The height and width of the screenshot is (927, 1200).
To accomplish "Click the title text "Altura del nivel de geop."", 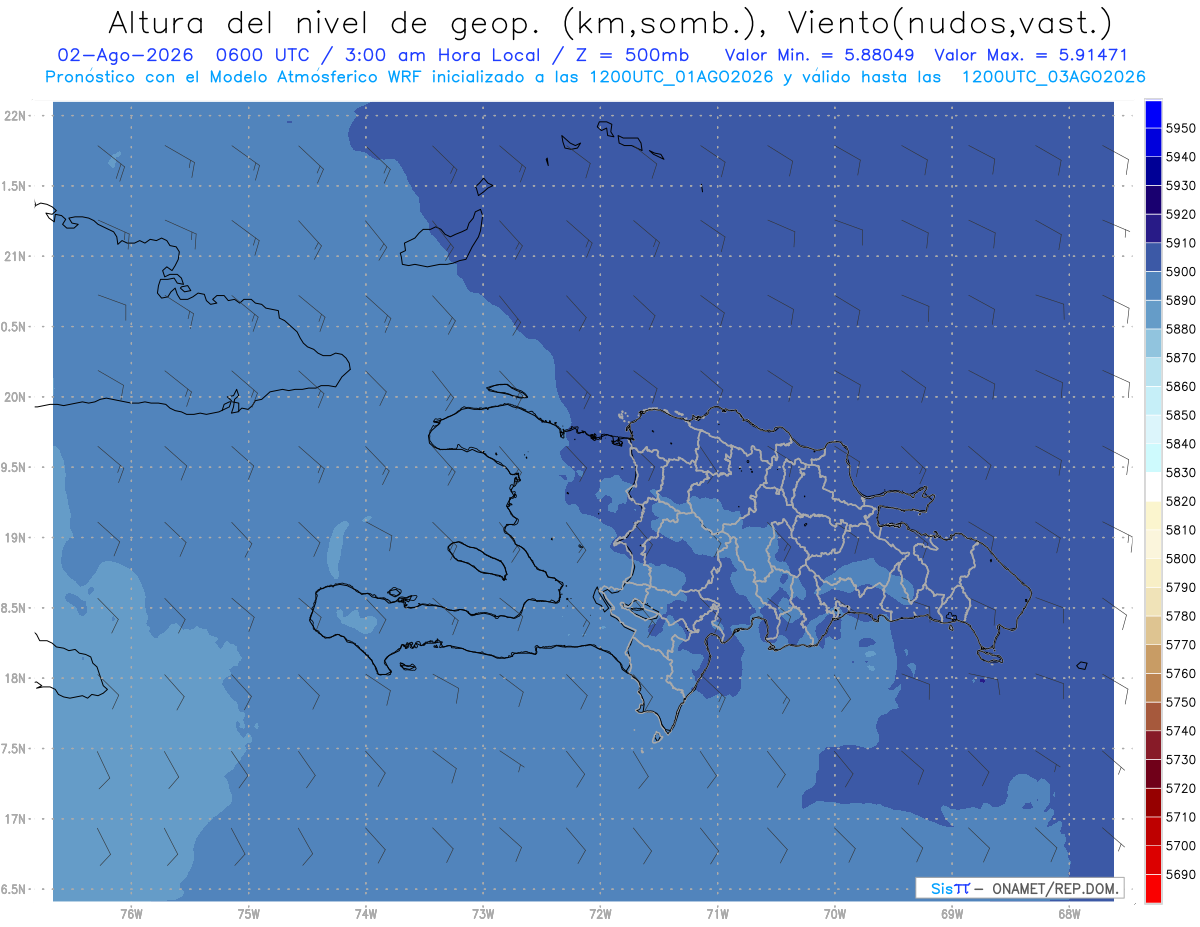I will [327, 22].
